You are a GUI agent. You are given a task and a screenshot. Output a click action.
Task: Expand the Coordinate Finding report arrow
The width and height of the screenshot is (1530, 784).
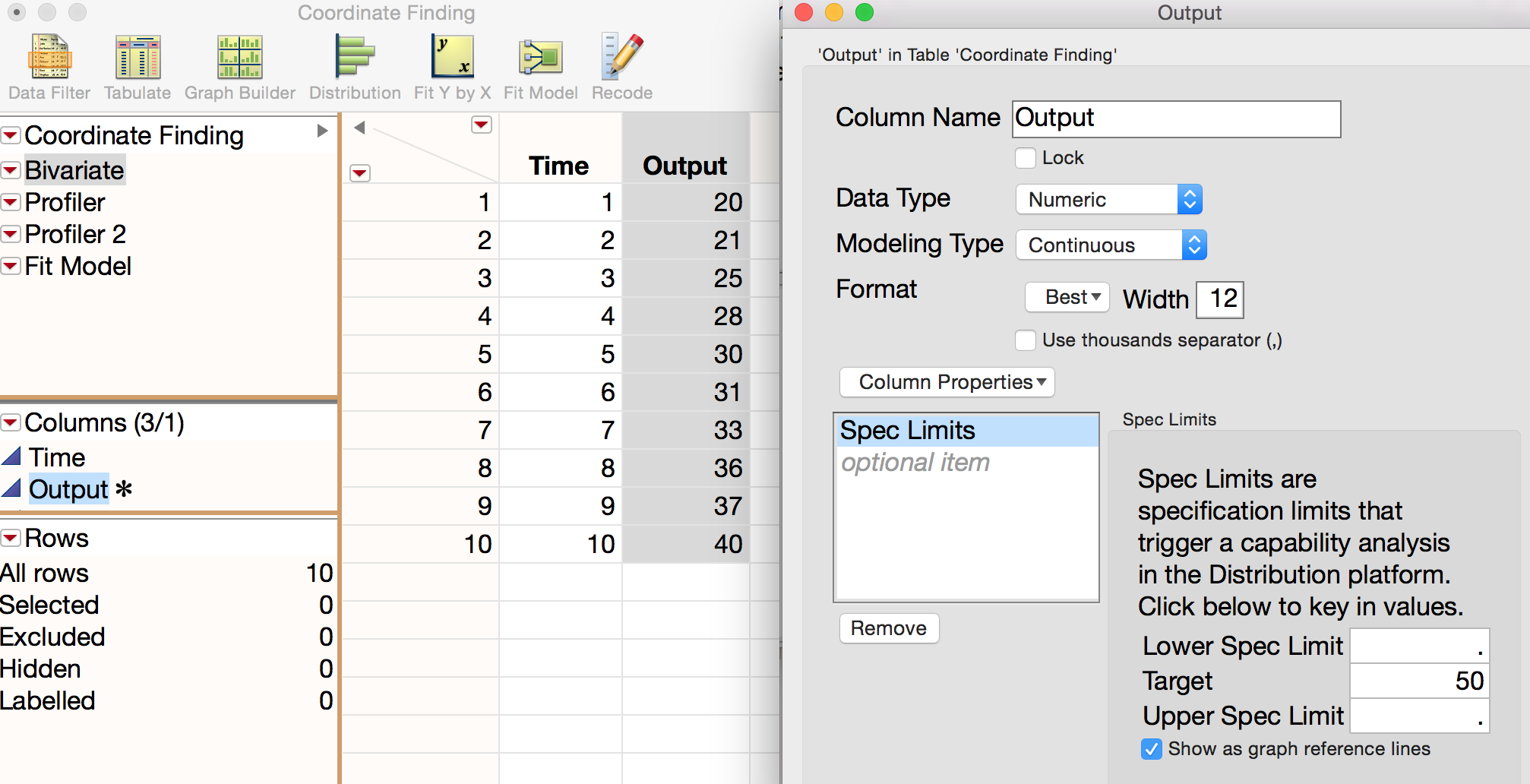pyautogui.click(x=323, y=131)
